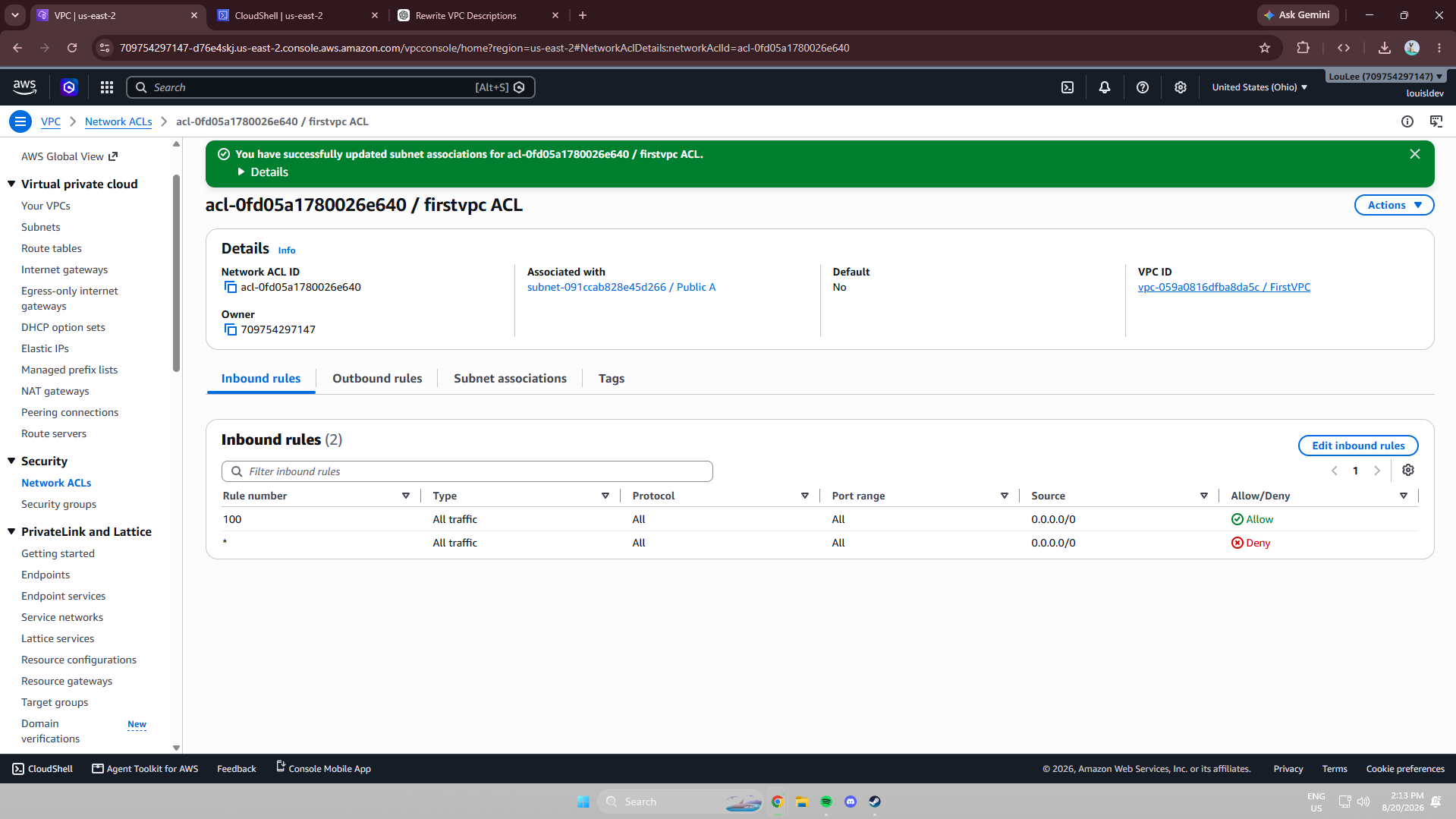The image size is (1456, 819).
Task: Bookmark this page with the star icon
Action: point(1265,48)
